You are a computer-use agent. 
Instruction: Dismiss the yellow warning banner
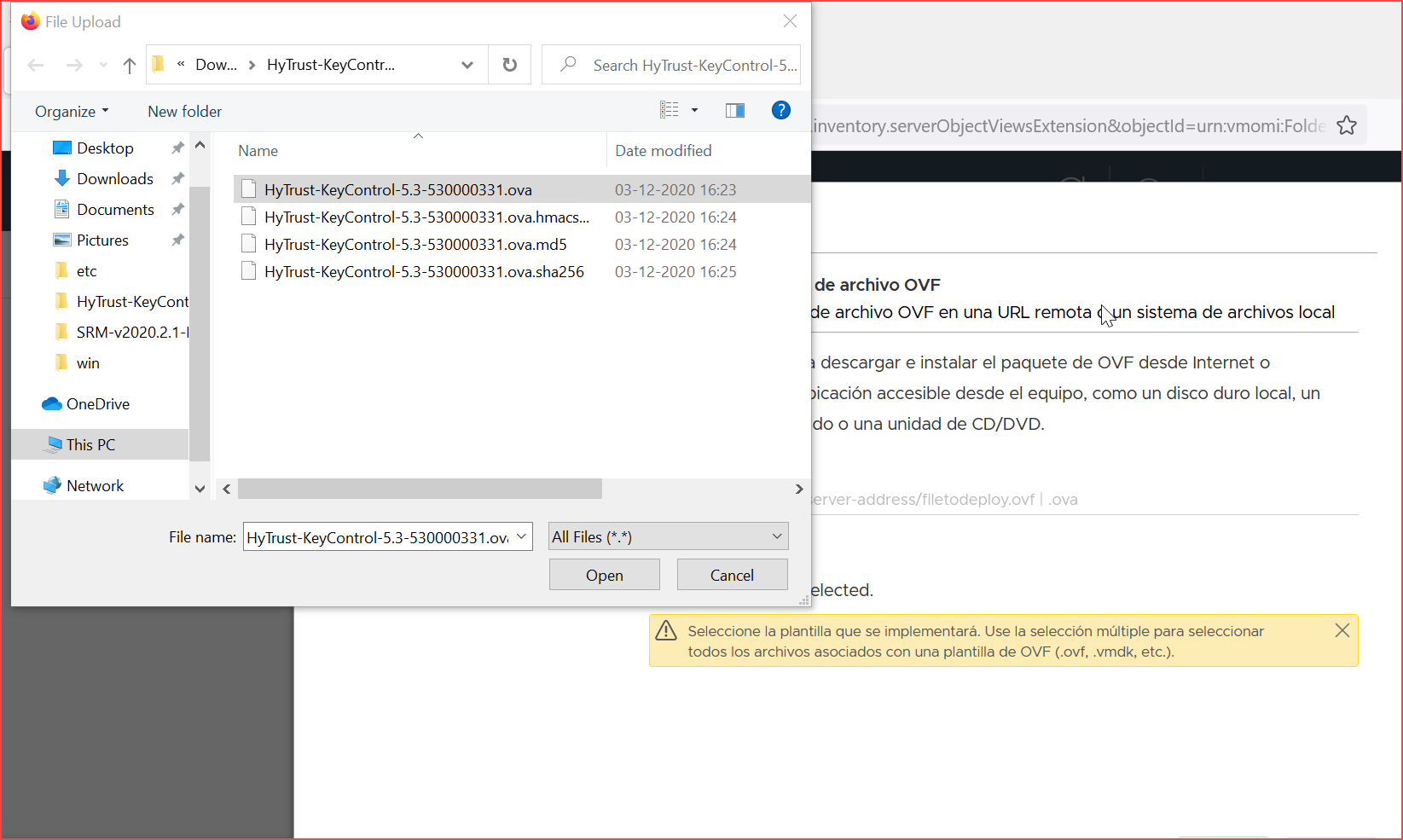tap(1342, 630)
